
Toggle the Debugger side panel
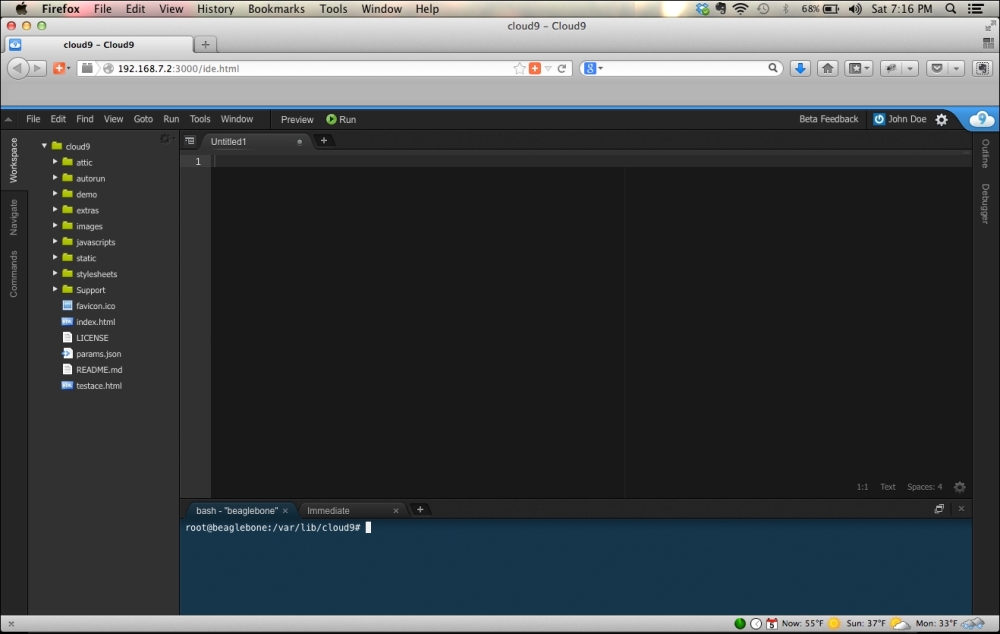click(986, 203)
